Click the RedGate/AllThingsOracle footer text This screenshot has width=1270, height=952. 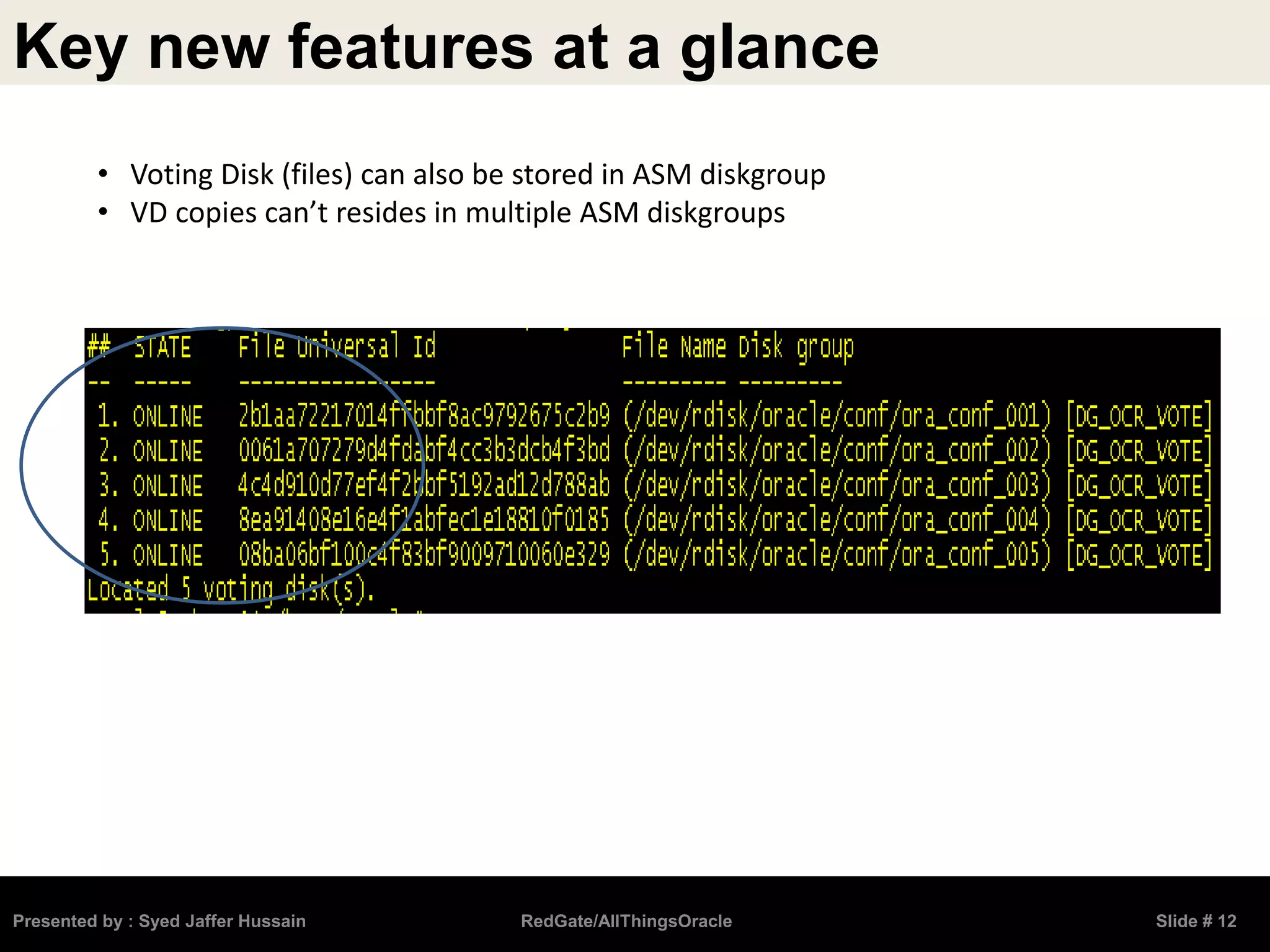point(626,921)
